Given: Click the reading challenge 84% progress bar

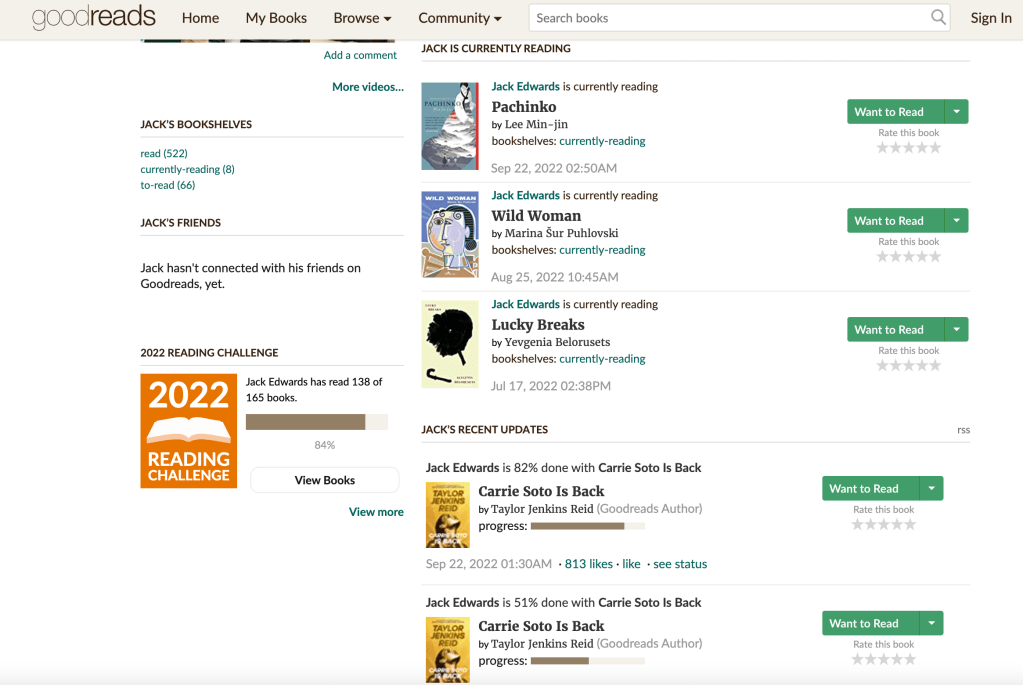Looking at the screenshot, I should [316, 422].
